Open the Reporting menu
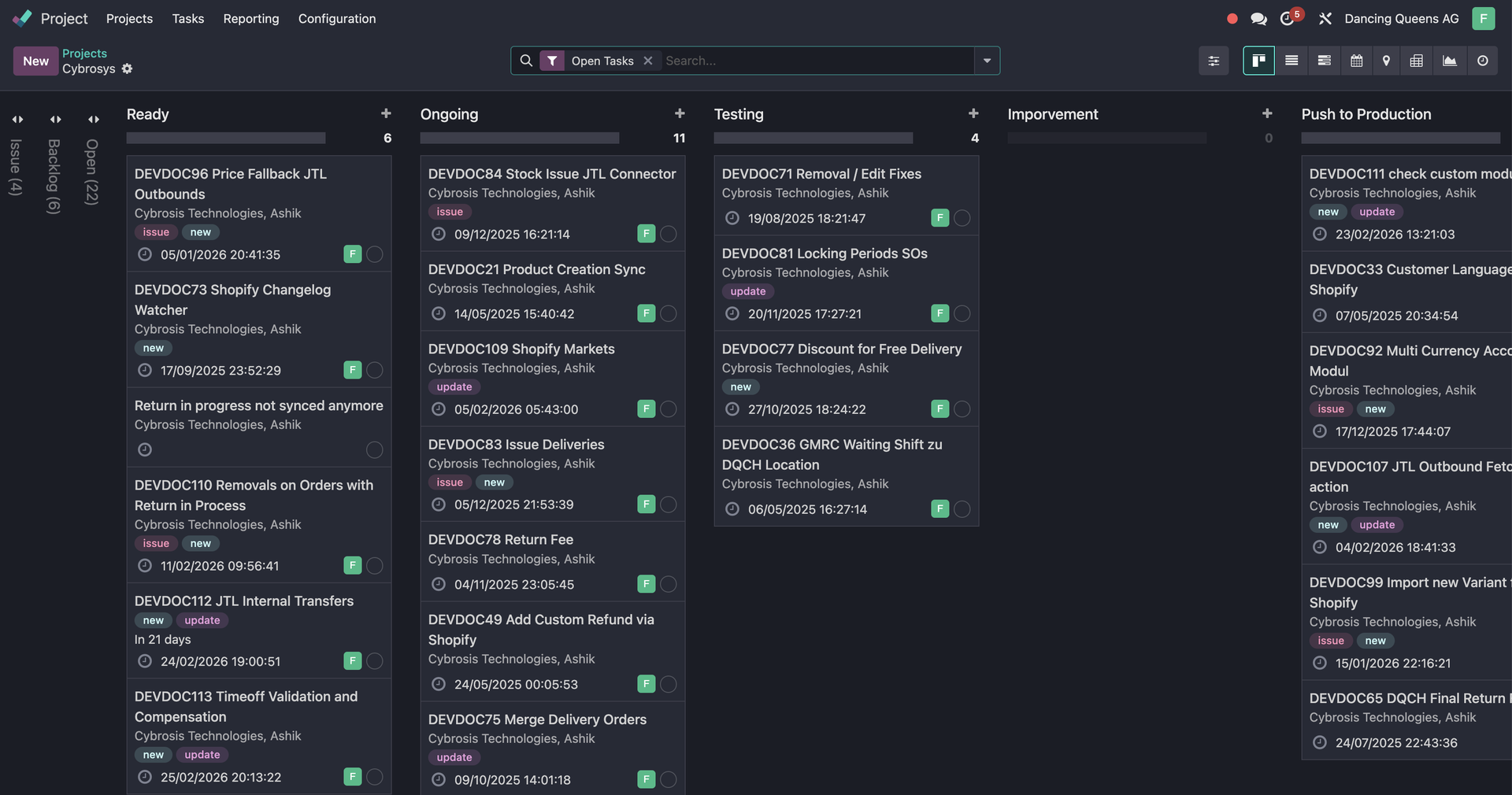This screenshot has height=795, width=1512. (250, 19)
